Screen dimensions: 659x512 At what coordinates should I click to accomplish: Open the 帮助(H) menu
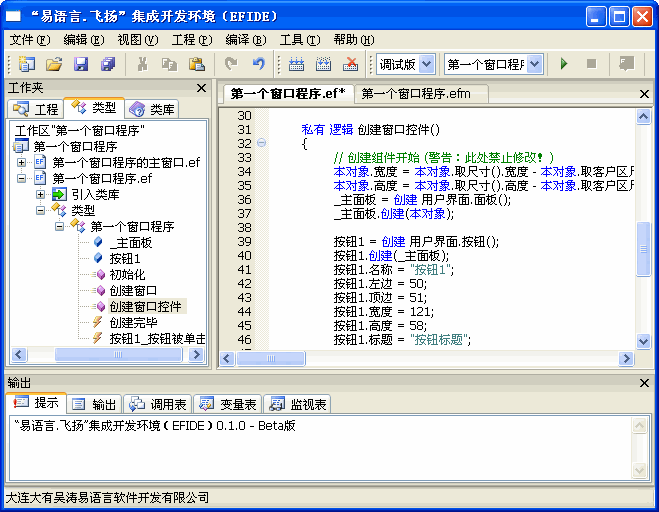click(x=354, y=40)
